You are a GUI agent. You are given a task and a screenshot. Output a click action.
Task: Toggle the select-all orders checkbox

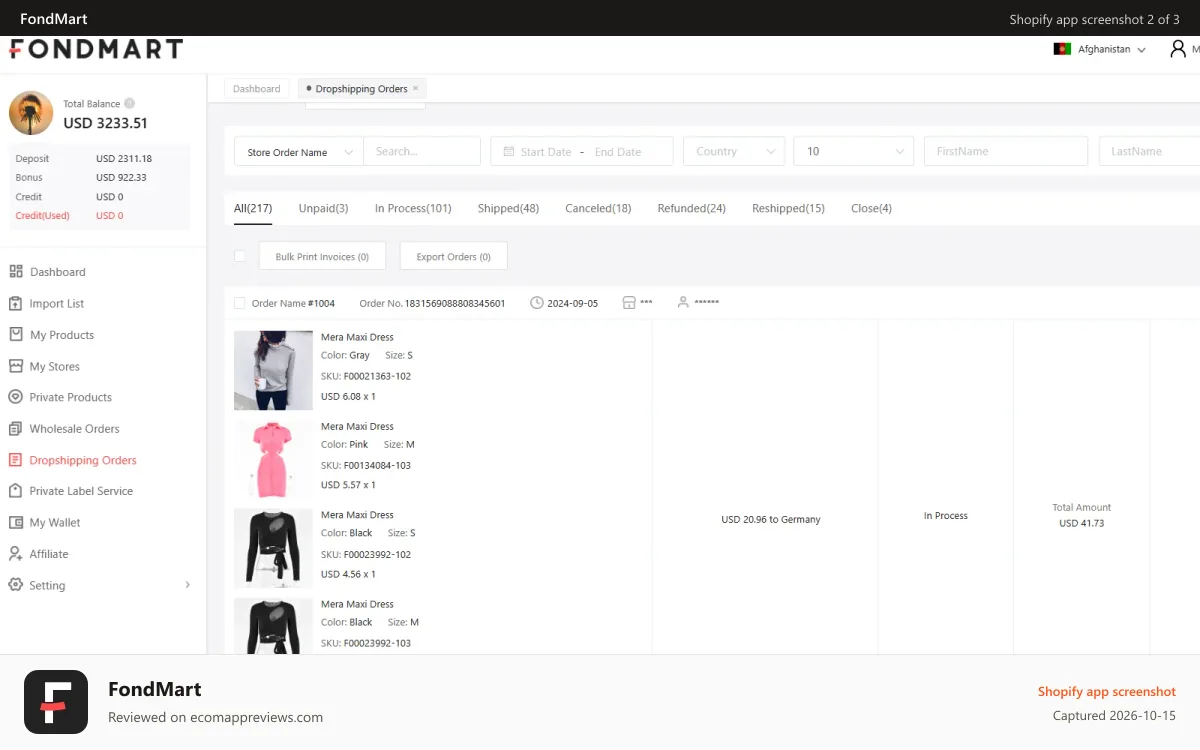click(239, 256)
